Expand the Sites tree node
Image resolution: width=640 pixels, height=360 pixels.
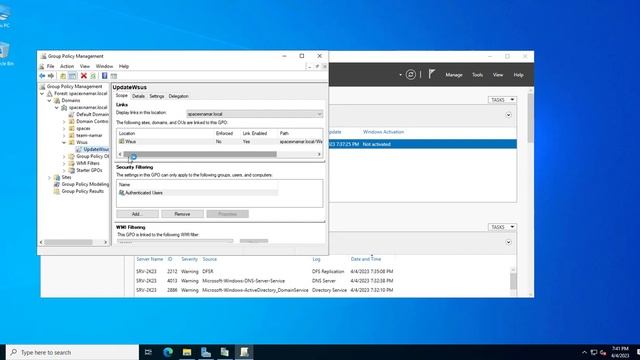[x=49, y=177]
